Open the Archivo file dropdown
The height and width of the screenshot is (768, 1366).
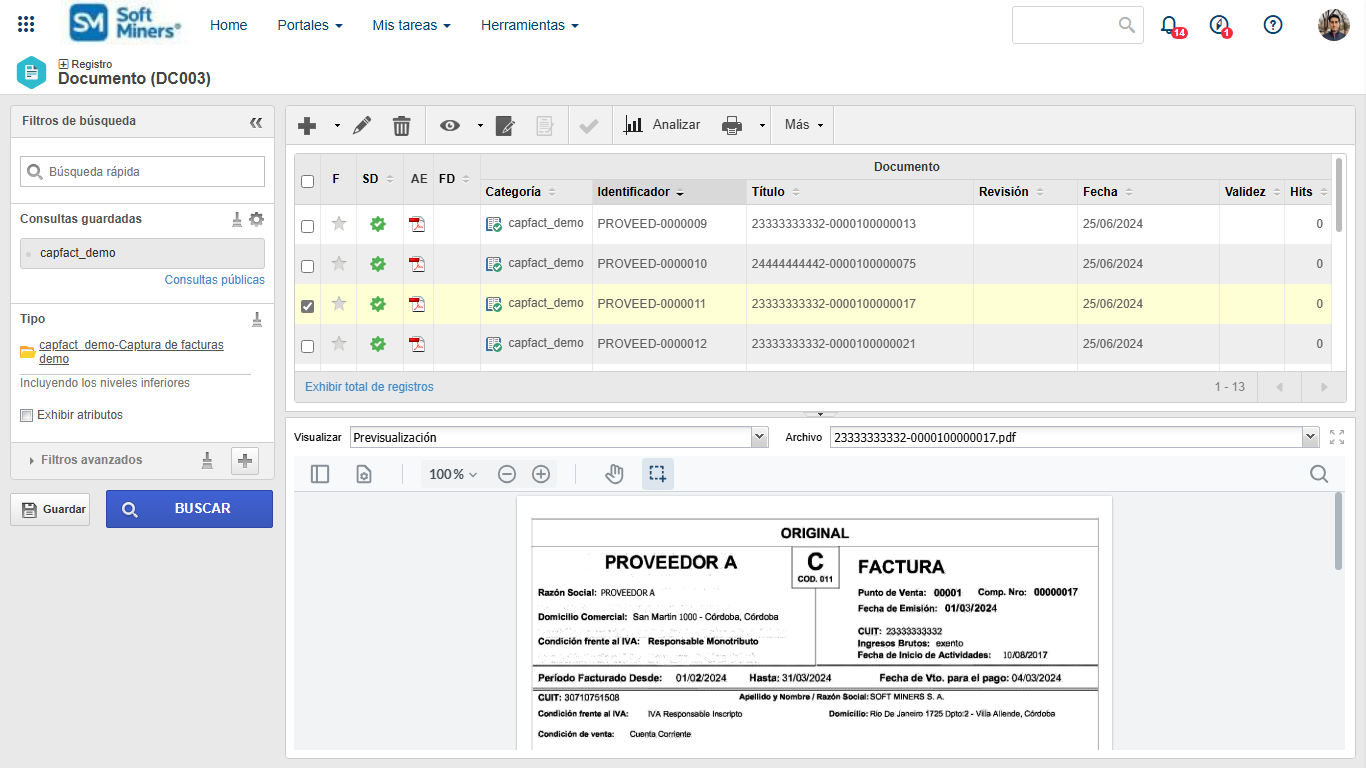coord(1310,437)
